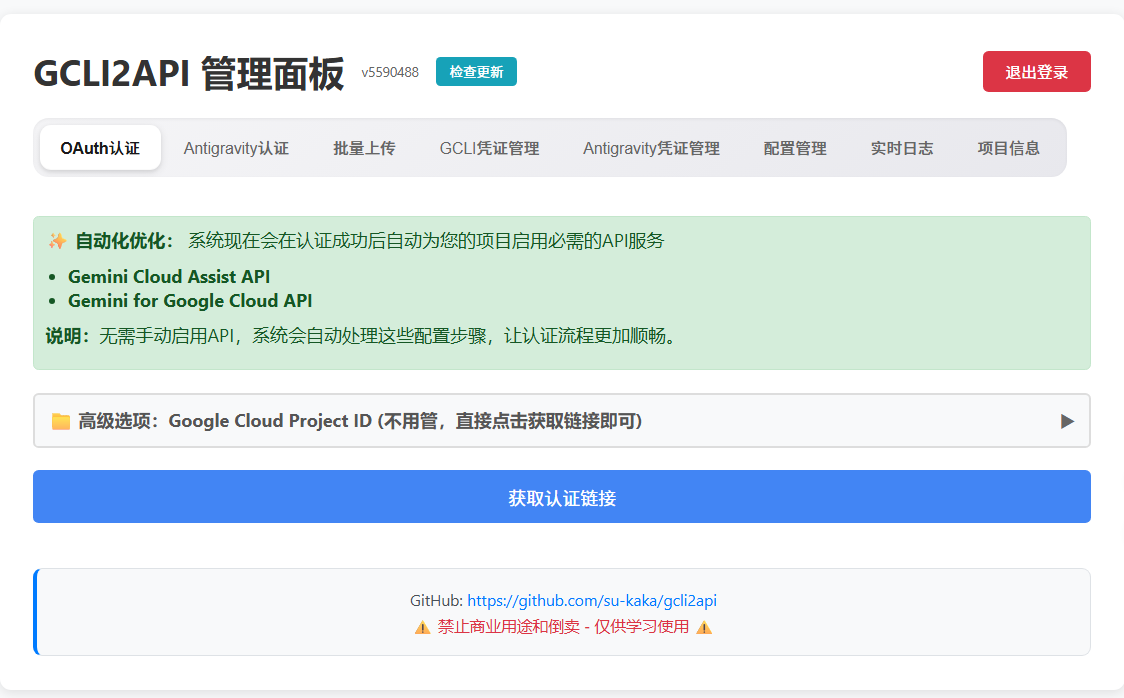View the 实时日志 tab

(902, 148)
